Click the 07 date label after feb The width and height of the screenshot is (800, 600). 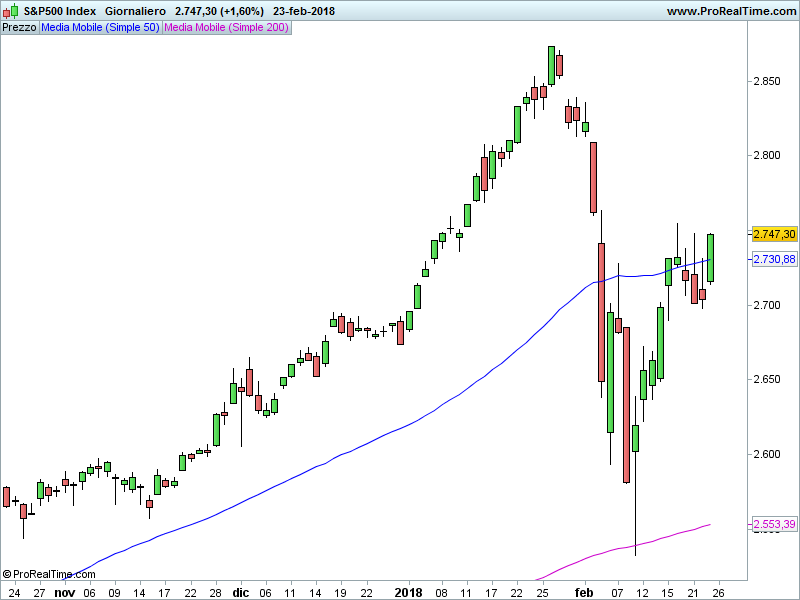click(617, 593)
